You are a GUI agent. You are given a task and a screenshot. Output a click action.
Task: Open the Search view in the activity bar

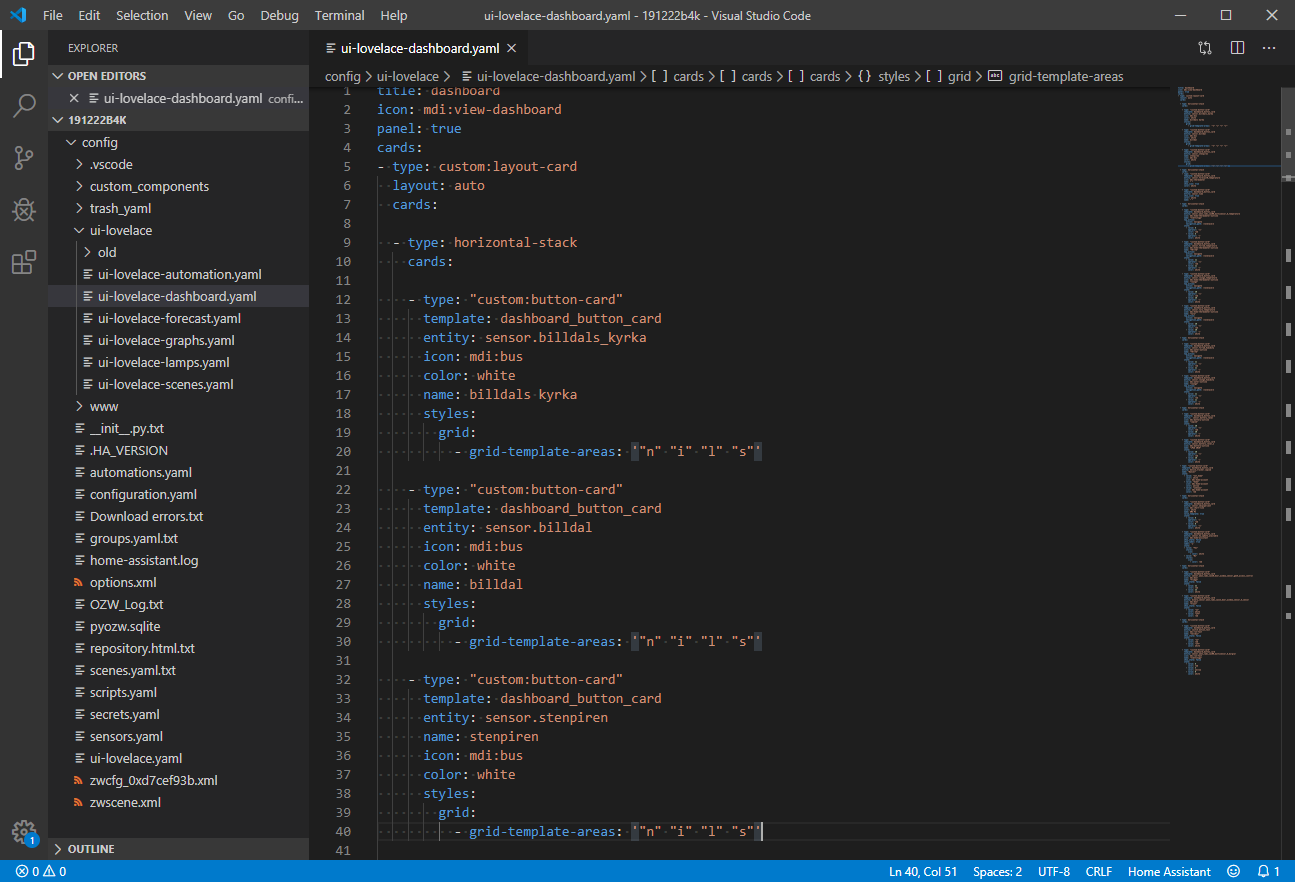tap(24, 105)
